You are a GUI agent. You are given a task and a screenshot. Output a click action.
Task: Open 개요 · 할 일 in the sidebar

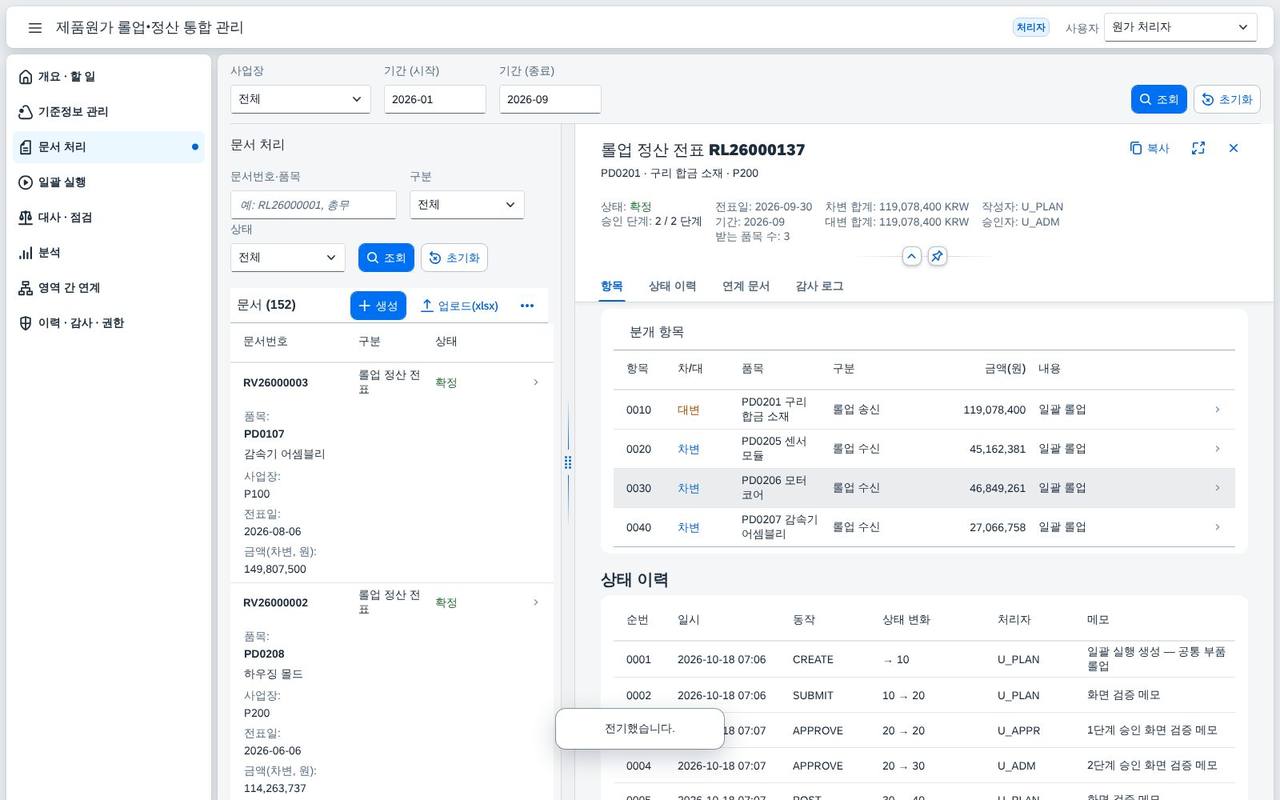(x=108, y=77)
